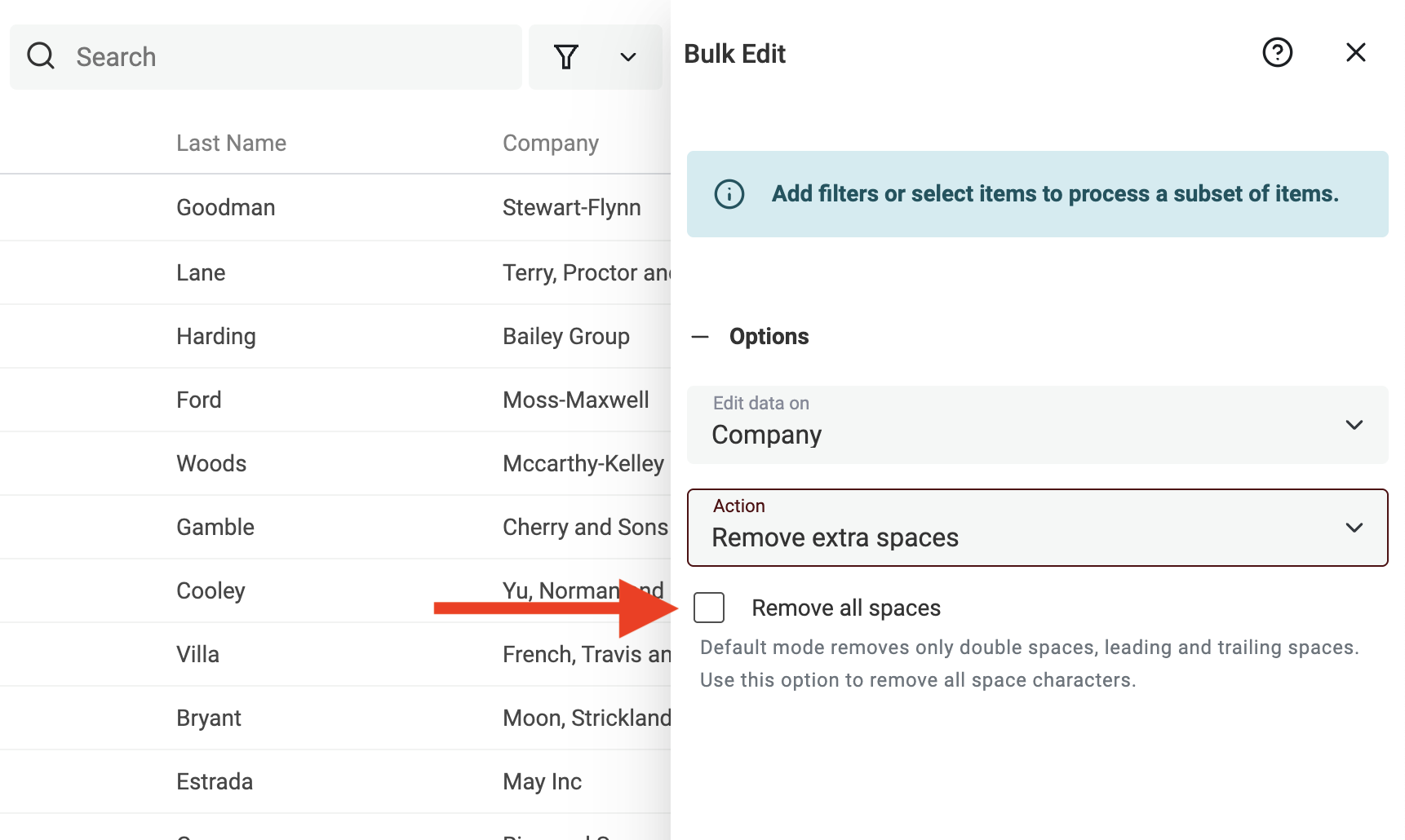This screenshot has width=1405, height=840.
Task: Click the info icon in the blue banner
Action: [729, 194]
